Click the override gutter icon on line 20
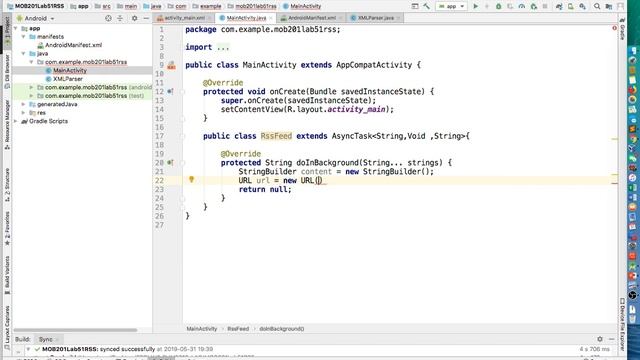640x360 pixels. tap(170, 162)
